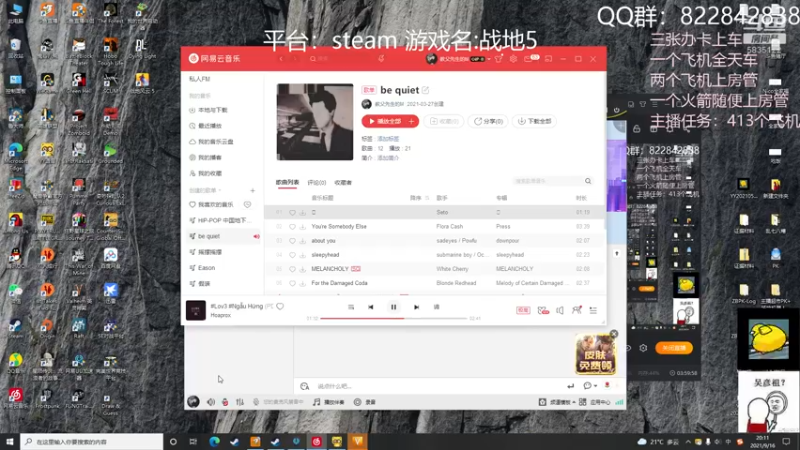Pause the currently playing song
This screenshot has width=800, height=450.
click(393, 307)
